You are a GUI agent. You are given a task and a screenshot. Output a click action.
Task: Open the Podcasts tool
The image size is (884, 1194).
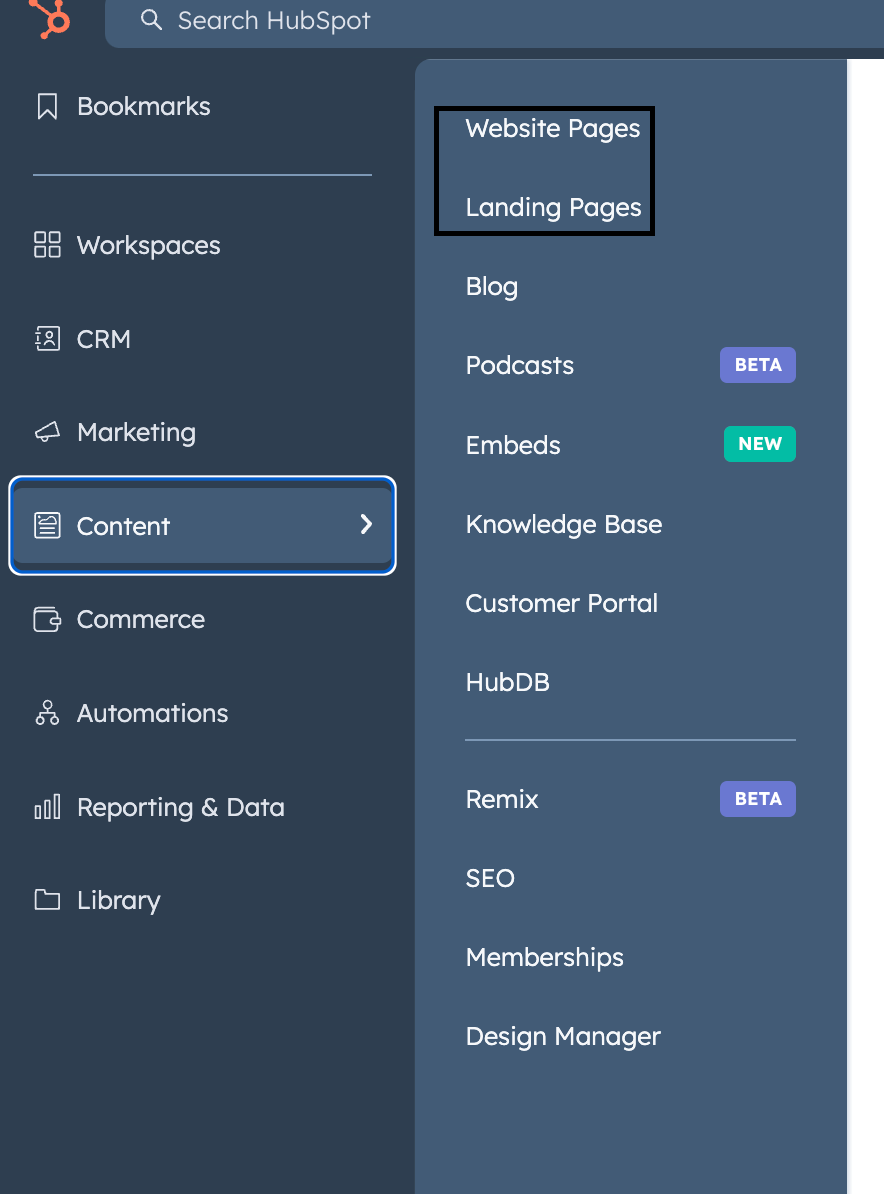(x=519, y=366)
